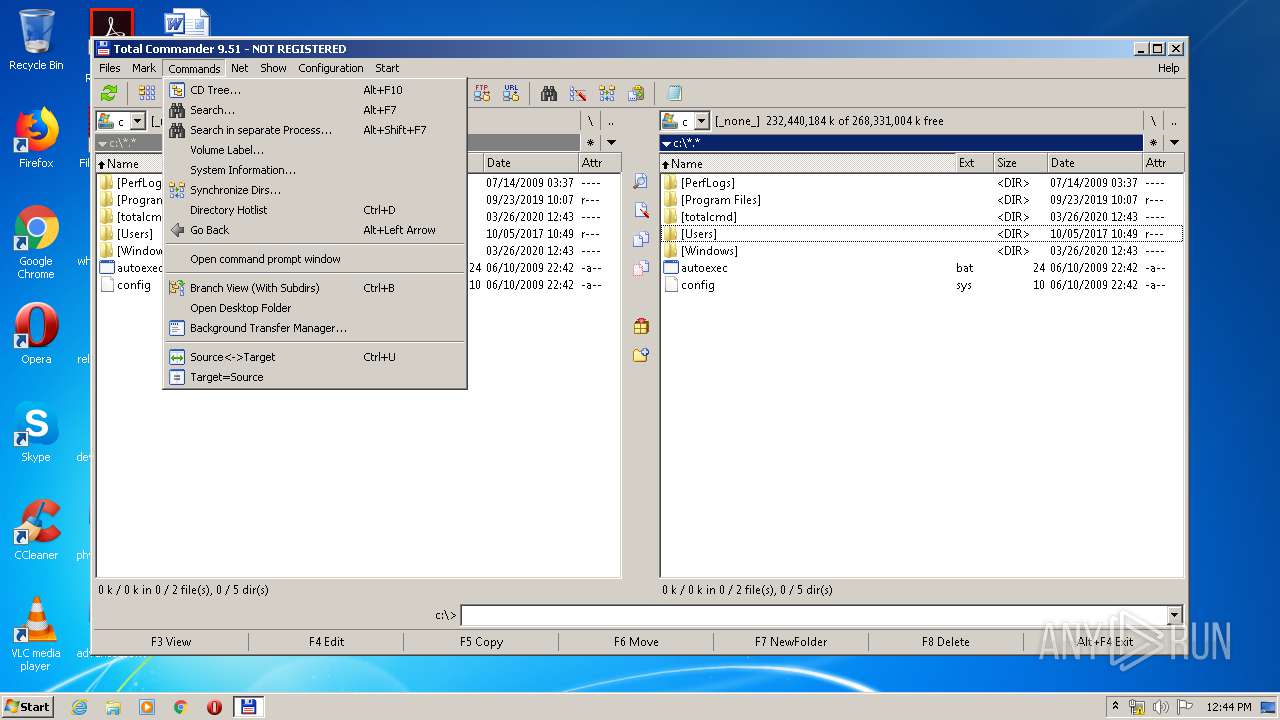Click right panel parent directory dots button
Viewport: 1280px width, 720px height.
[x=1174, y=121]
